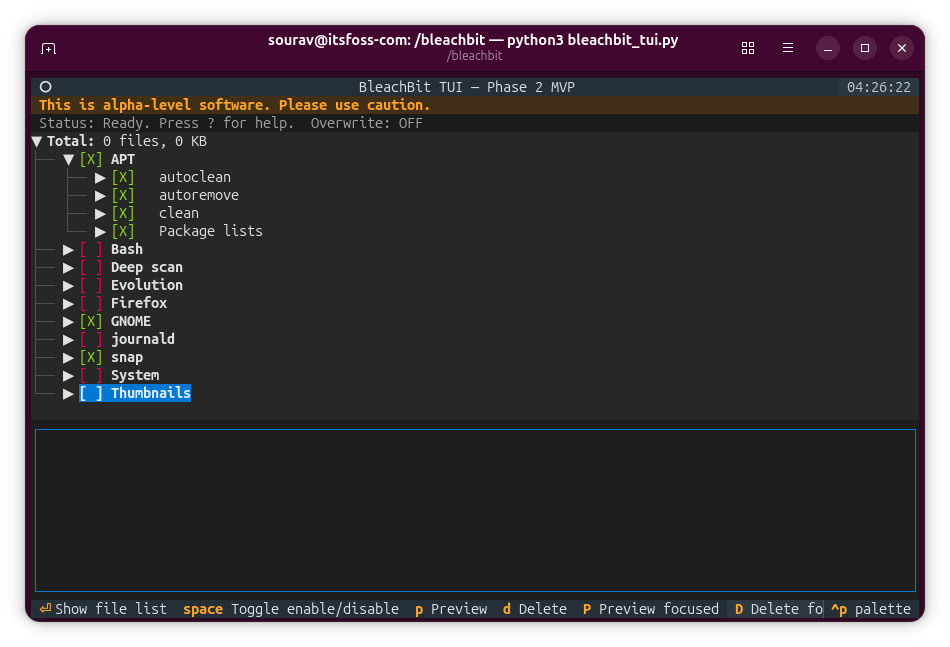
Task: Enable the journald checkbox
Action: tap(91, 339)
